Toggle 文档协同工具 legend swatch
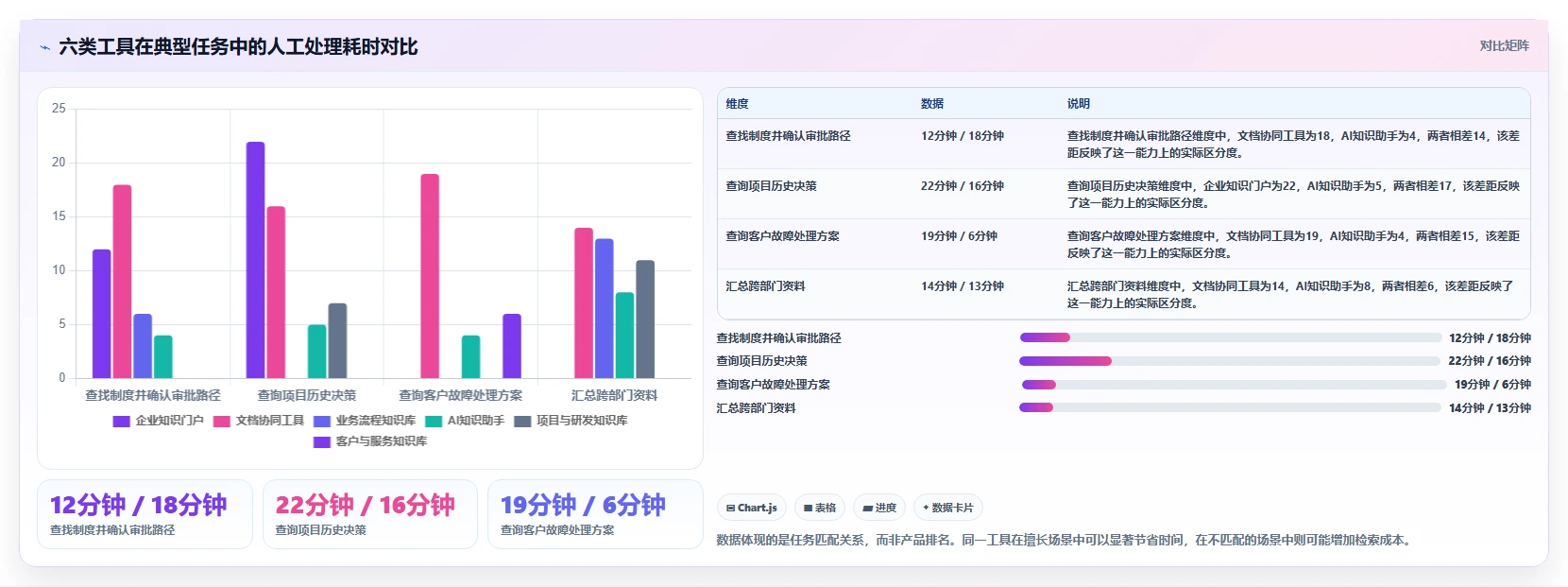1568x587 pixels. (222, 422)
